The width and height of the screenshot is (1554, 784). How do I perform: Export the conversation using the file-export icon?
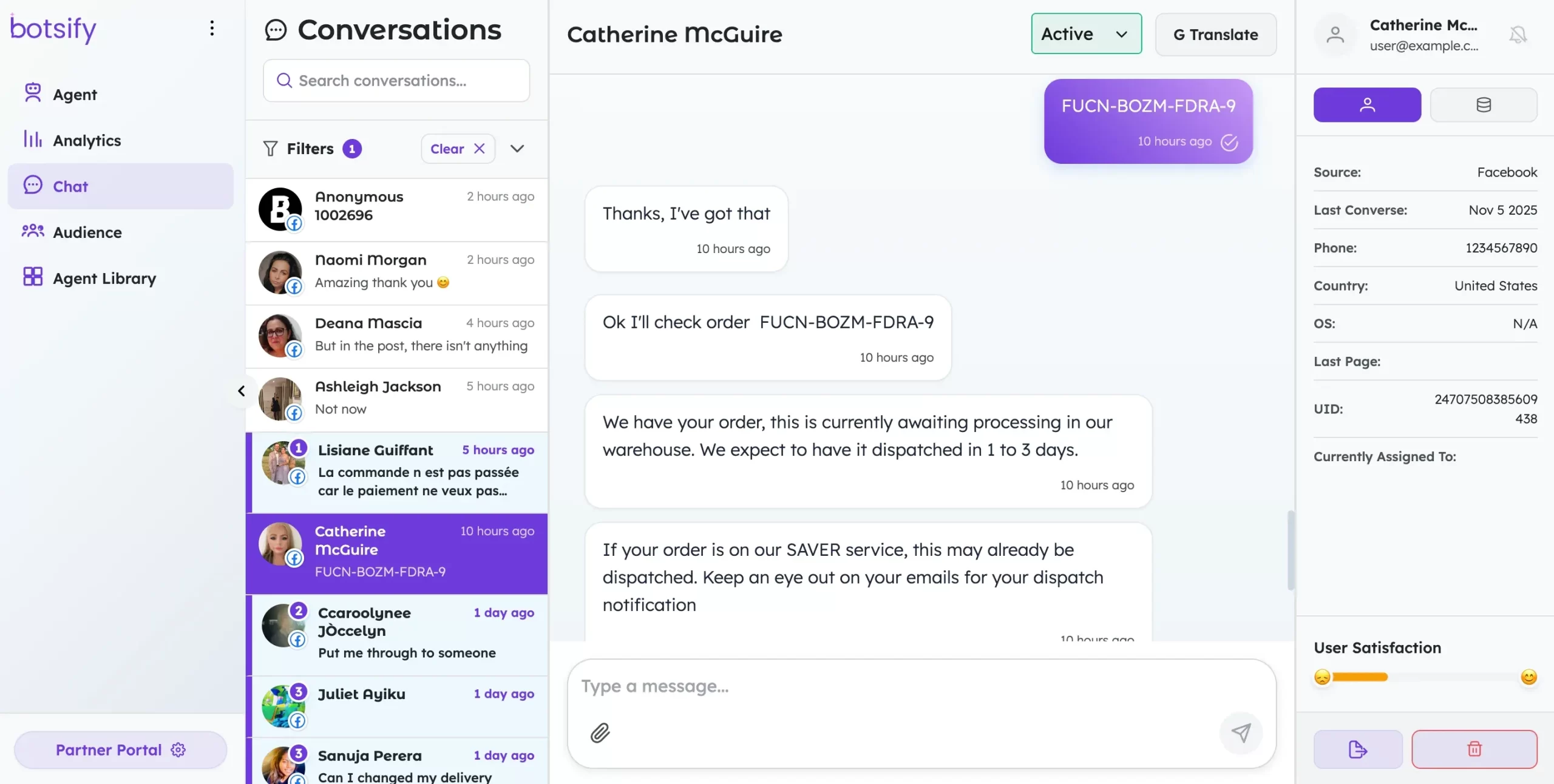pyautogui.click(x=1357, y=749)
